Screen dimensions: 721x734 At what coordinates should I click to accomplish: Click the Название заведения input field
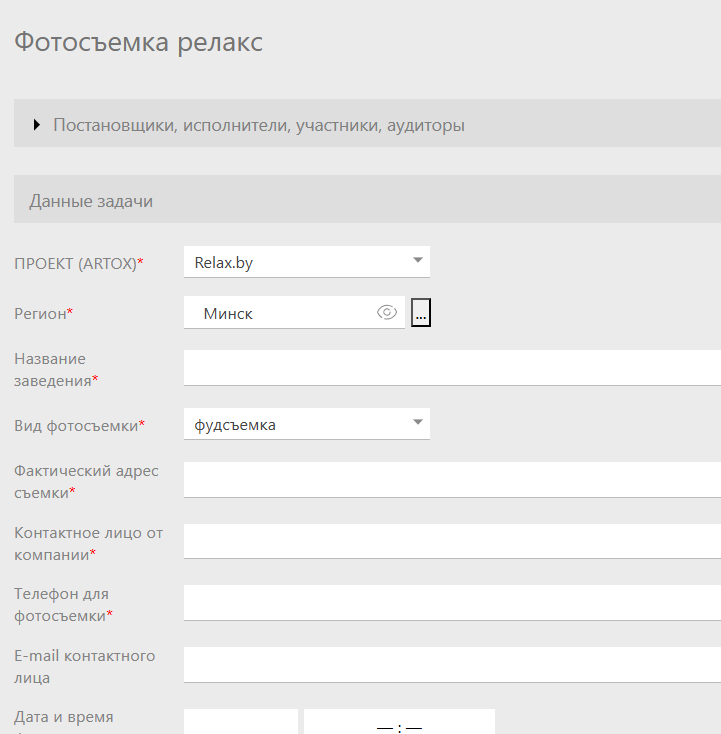point(452,368)
